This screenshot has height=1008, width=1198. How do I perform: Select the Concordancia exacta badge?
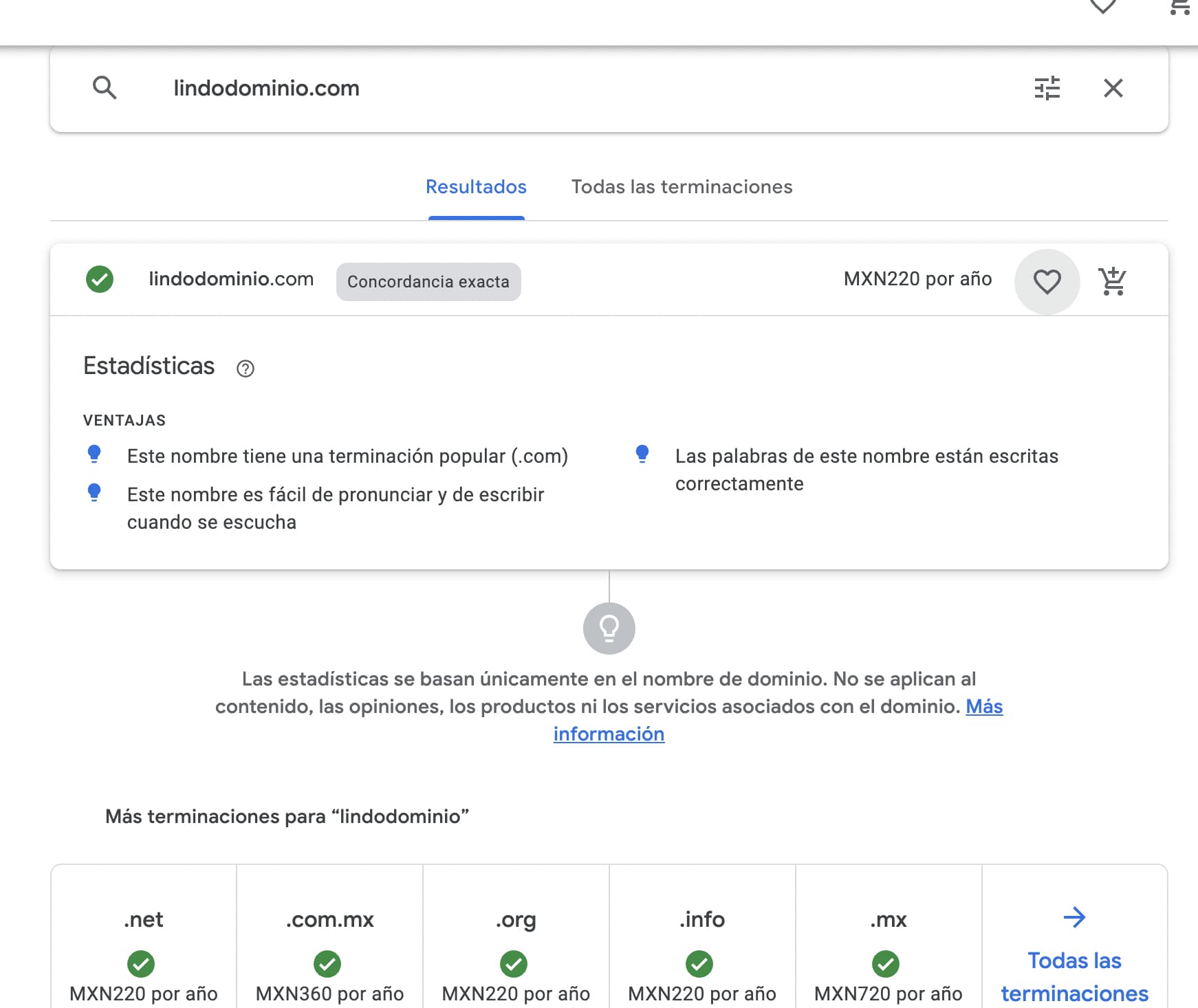tap(428, 281)
